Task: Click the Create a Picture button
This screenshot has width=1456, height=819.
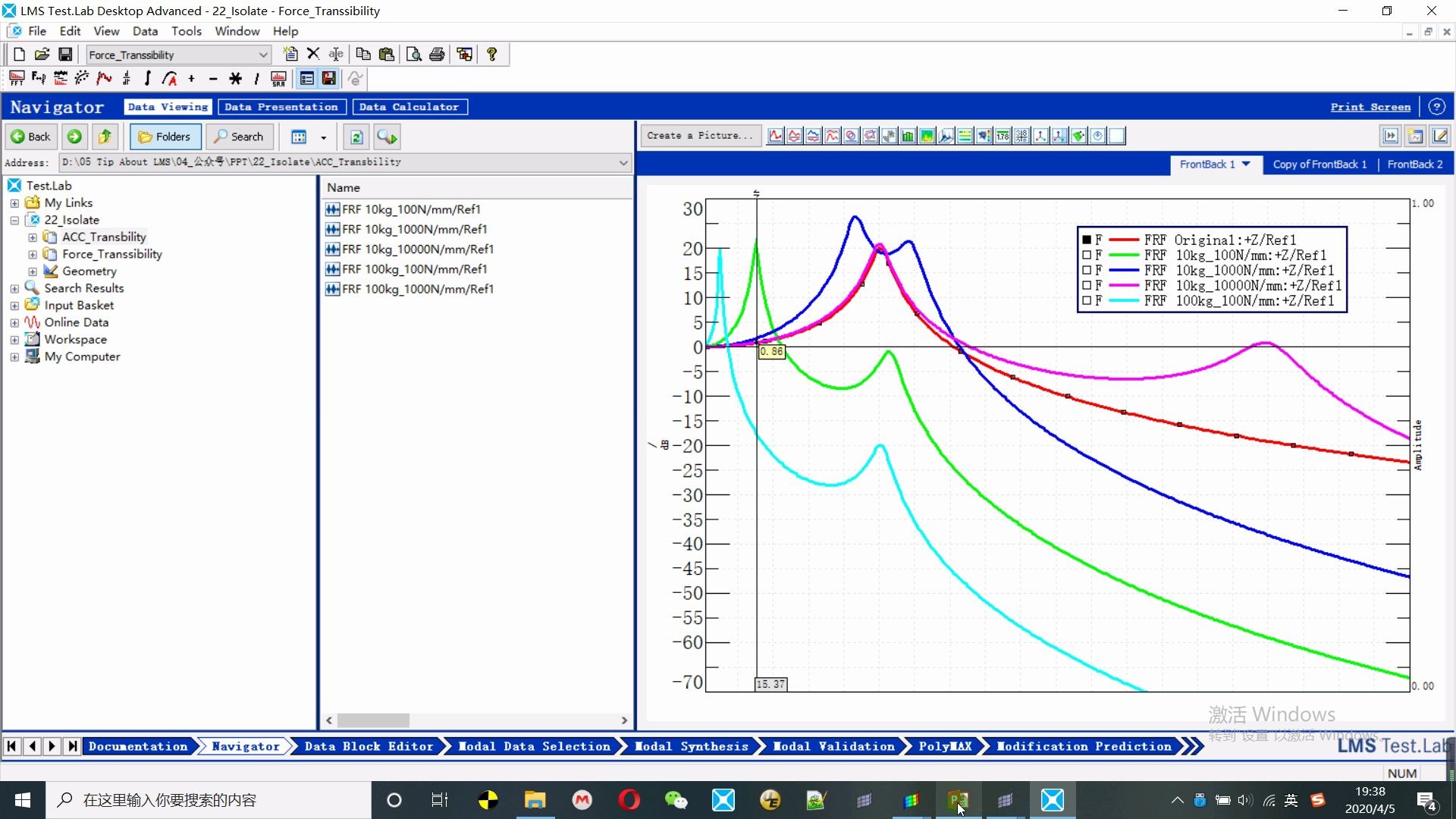Action: [700, 136]
